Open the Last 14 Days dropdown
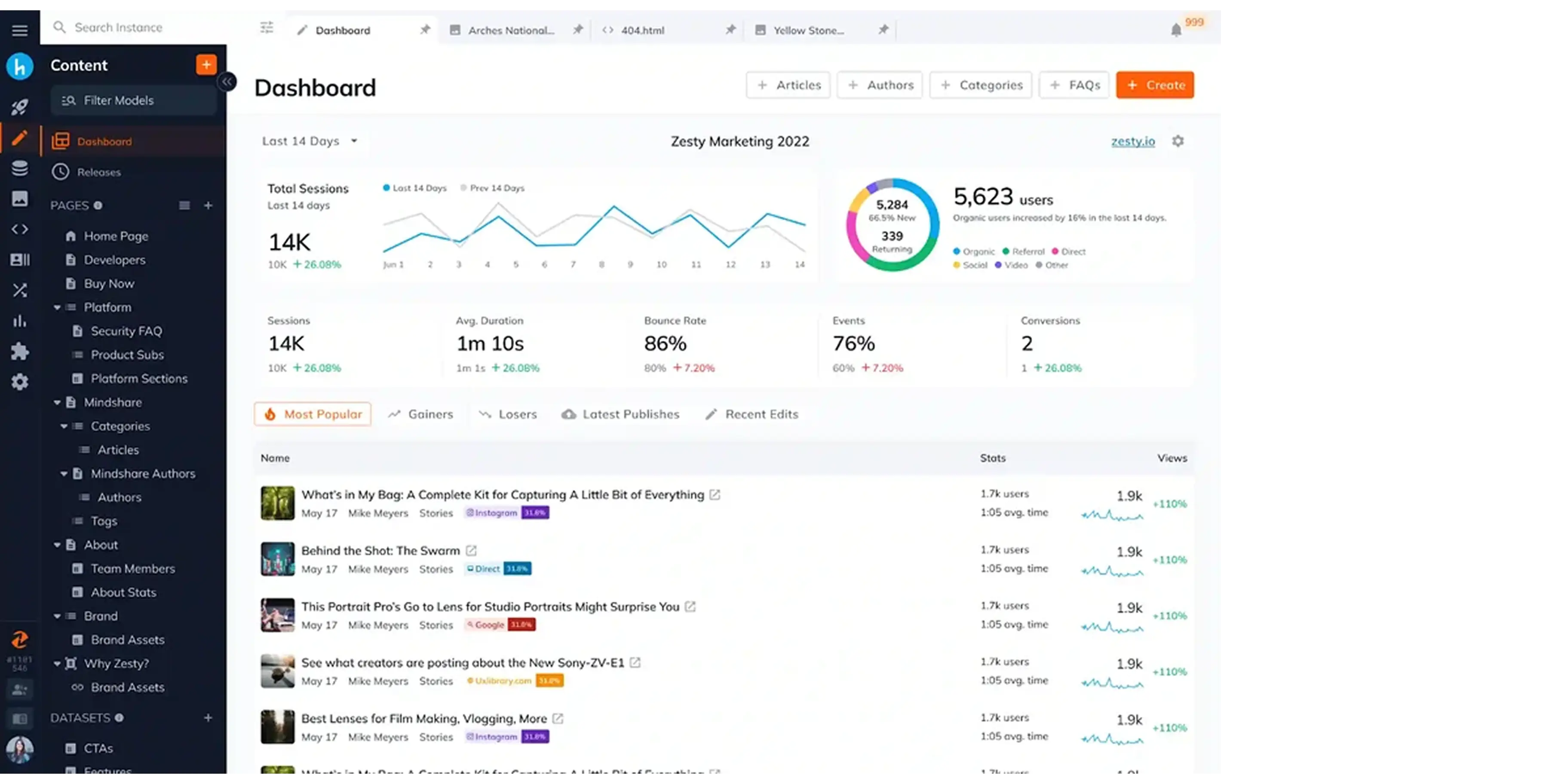 [309, 141]
